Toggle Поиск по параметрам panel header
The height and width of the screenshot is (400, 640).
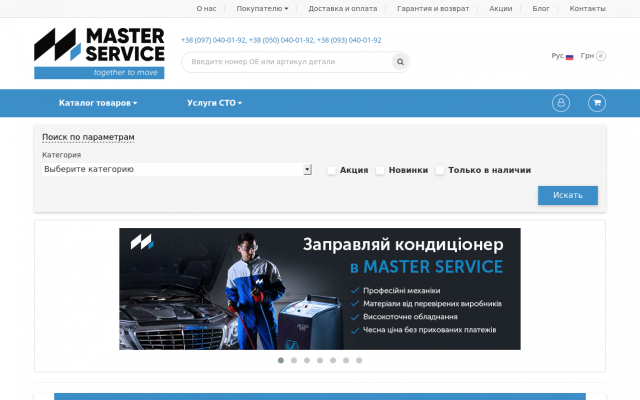click(x=88, y=137)
